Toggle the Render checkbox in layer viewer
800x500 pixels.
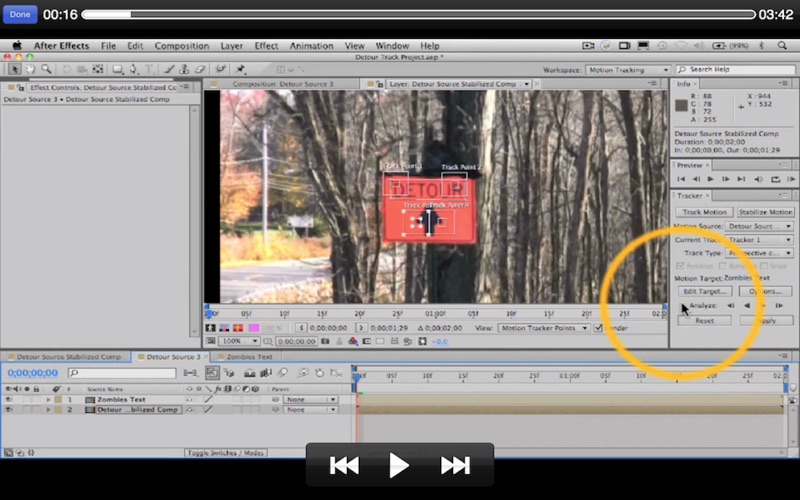tap(598, 328)
